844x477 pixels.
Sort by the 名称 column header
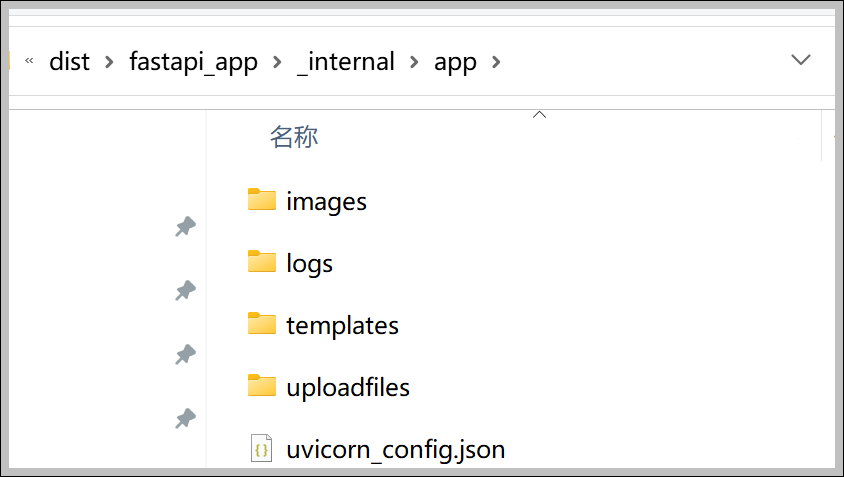[294, 137]
